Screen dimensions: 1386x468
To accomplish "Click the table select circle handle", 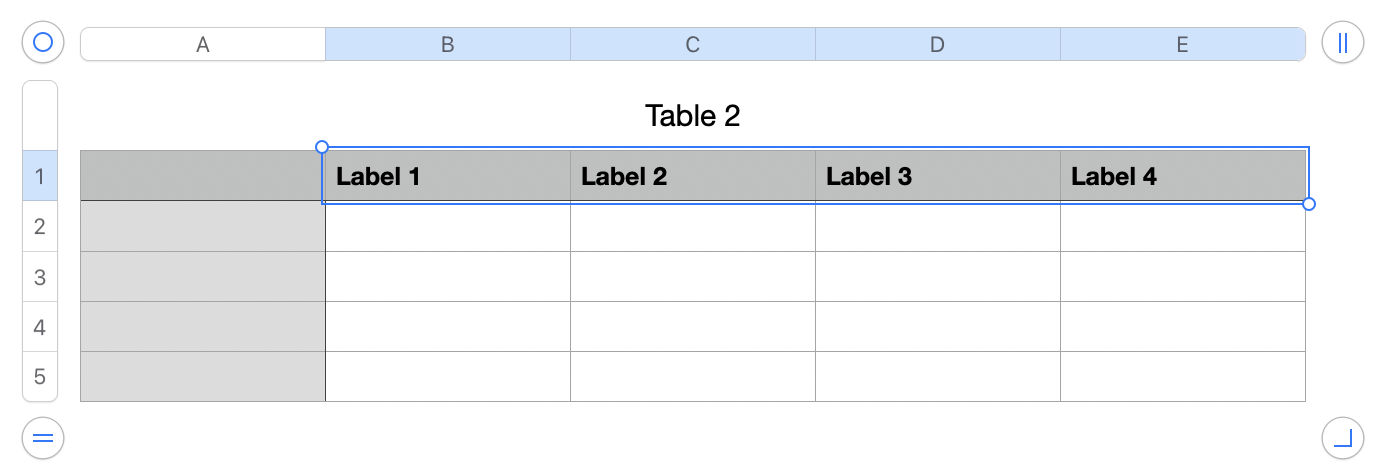I will (x=43, y=43).
